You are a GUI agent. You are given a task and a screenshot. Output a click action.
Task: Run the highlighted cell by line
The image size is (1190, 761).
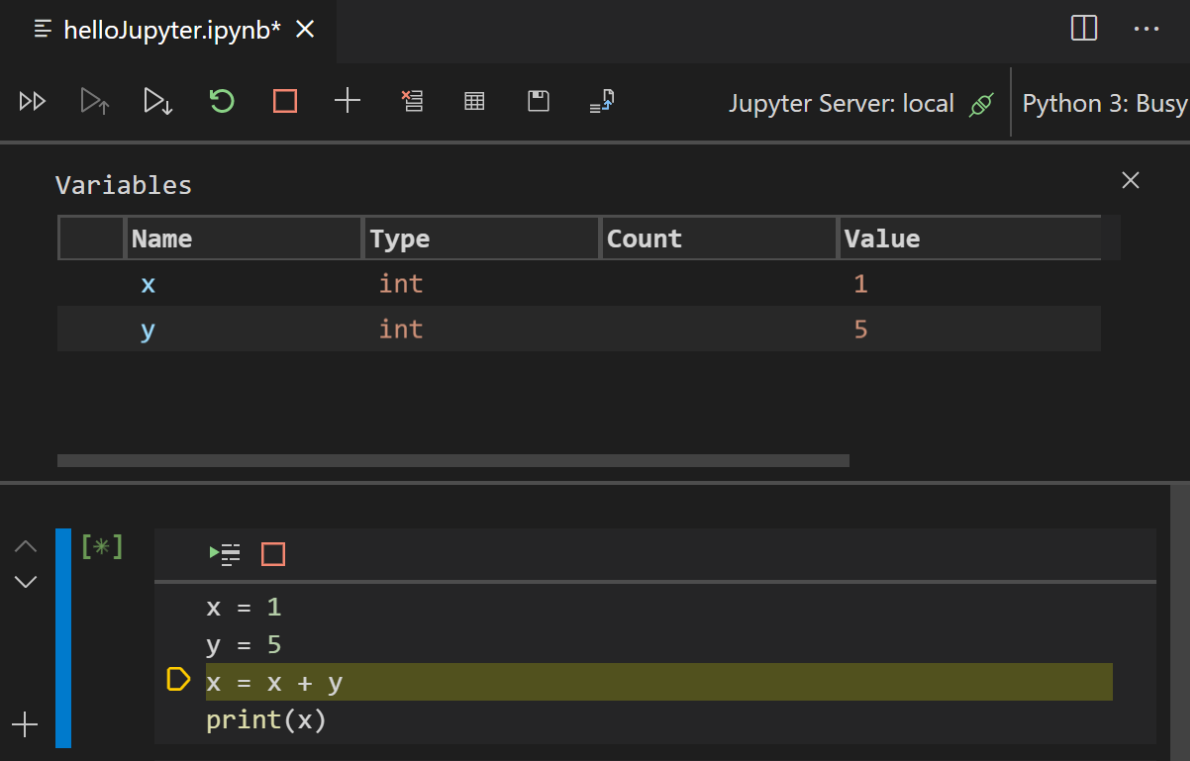226,554
